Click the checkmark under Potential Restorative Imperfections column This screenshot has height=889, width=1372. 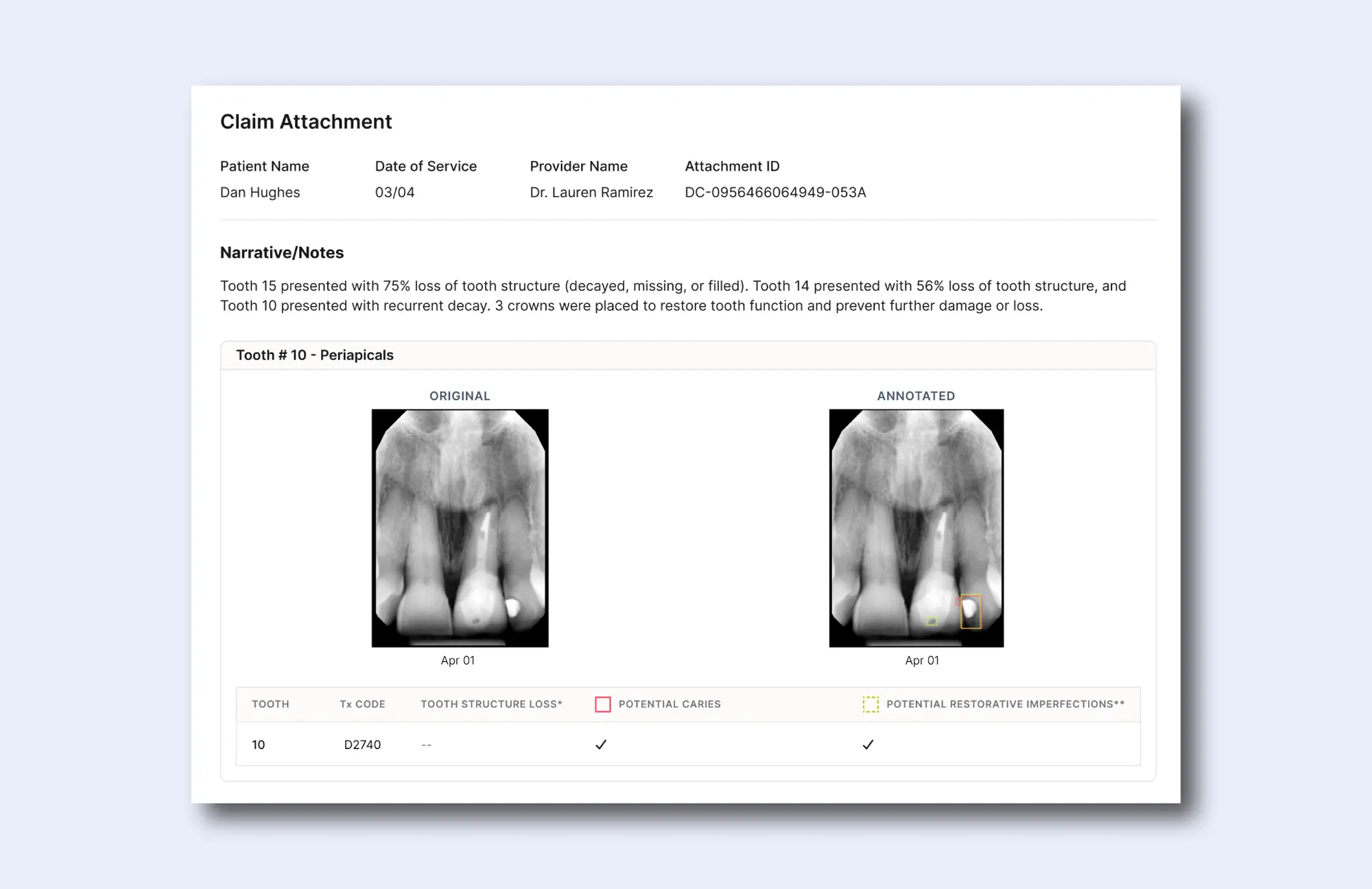click(x=868, y=744)
